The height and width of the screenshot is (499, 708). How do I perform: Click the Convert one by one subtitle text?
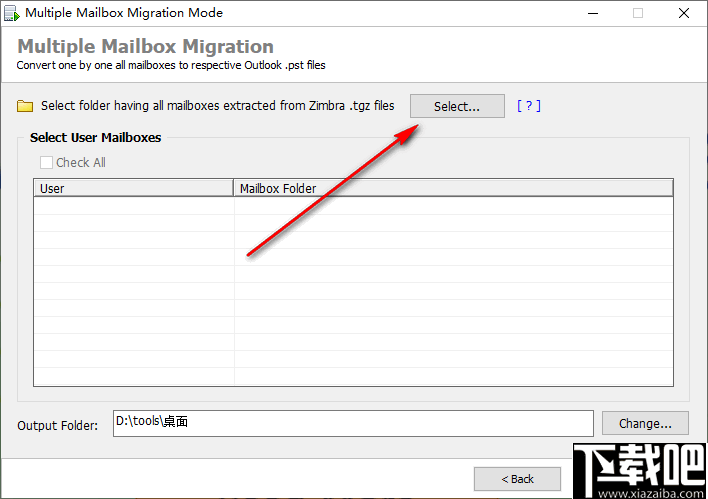point(171,65)
